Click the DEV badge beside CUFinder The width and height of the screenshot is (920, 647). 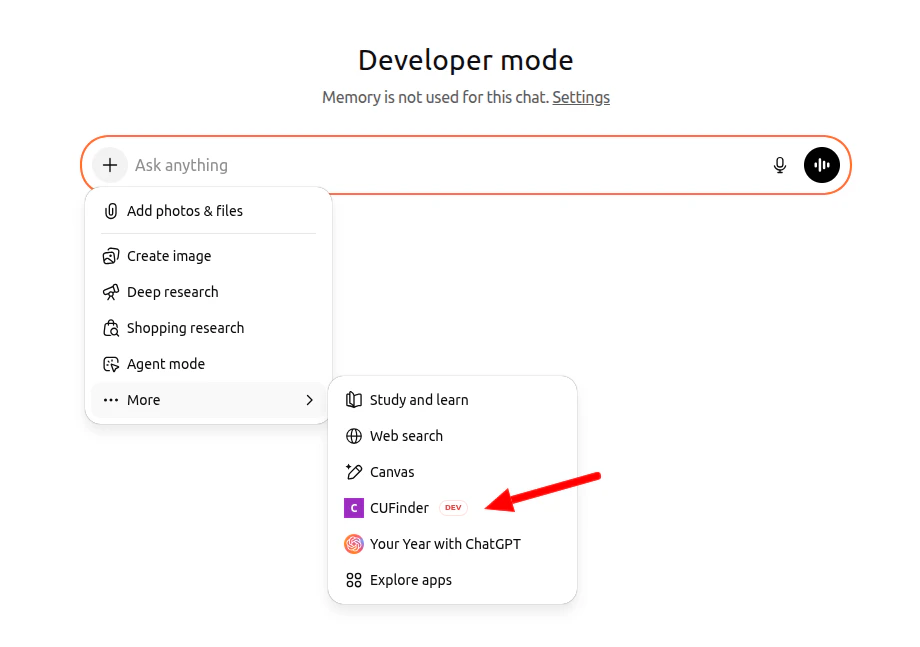(x=453, y=507)
